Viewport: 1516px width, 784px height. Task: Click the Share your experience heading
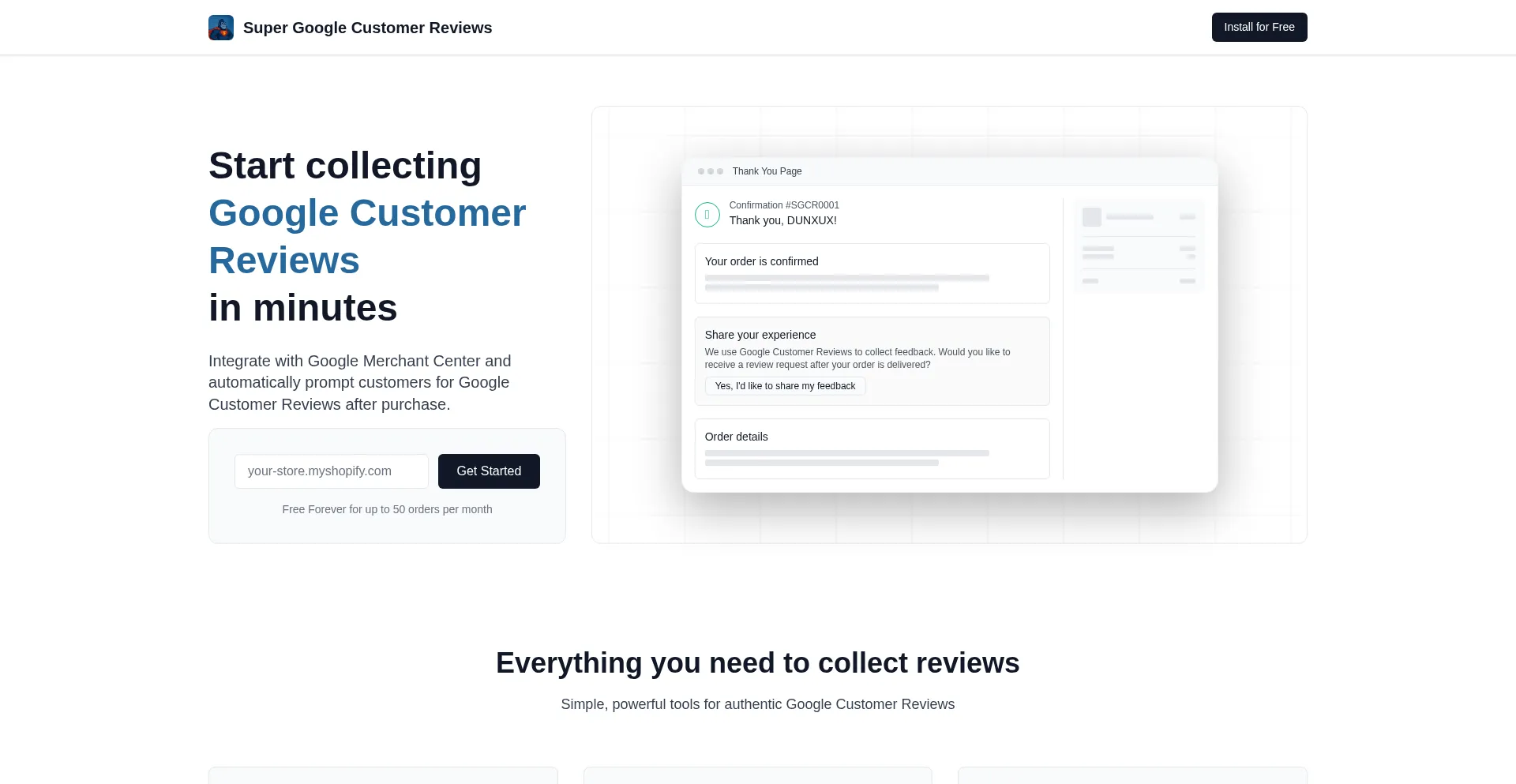tap(760, 335)
